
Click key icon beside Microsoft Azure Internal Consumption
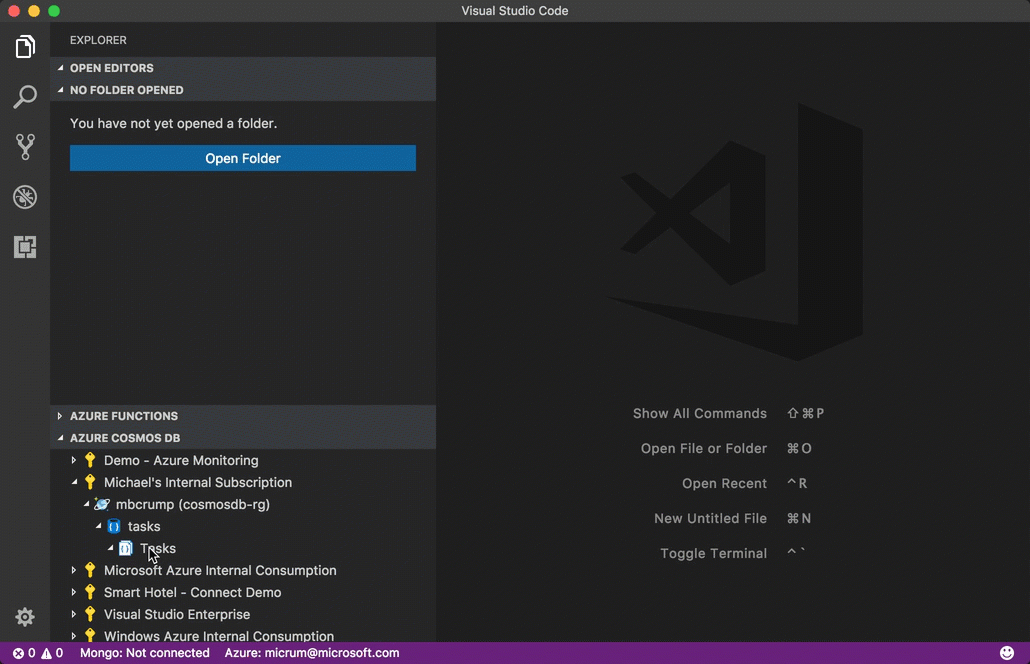click(90, 570)
